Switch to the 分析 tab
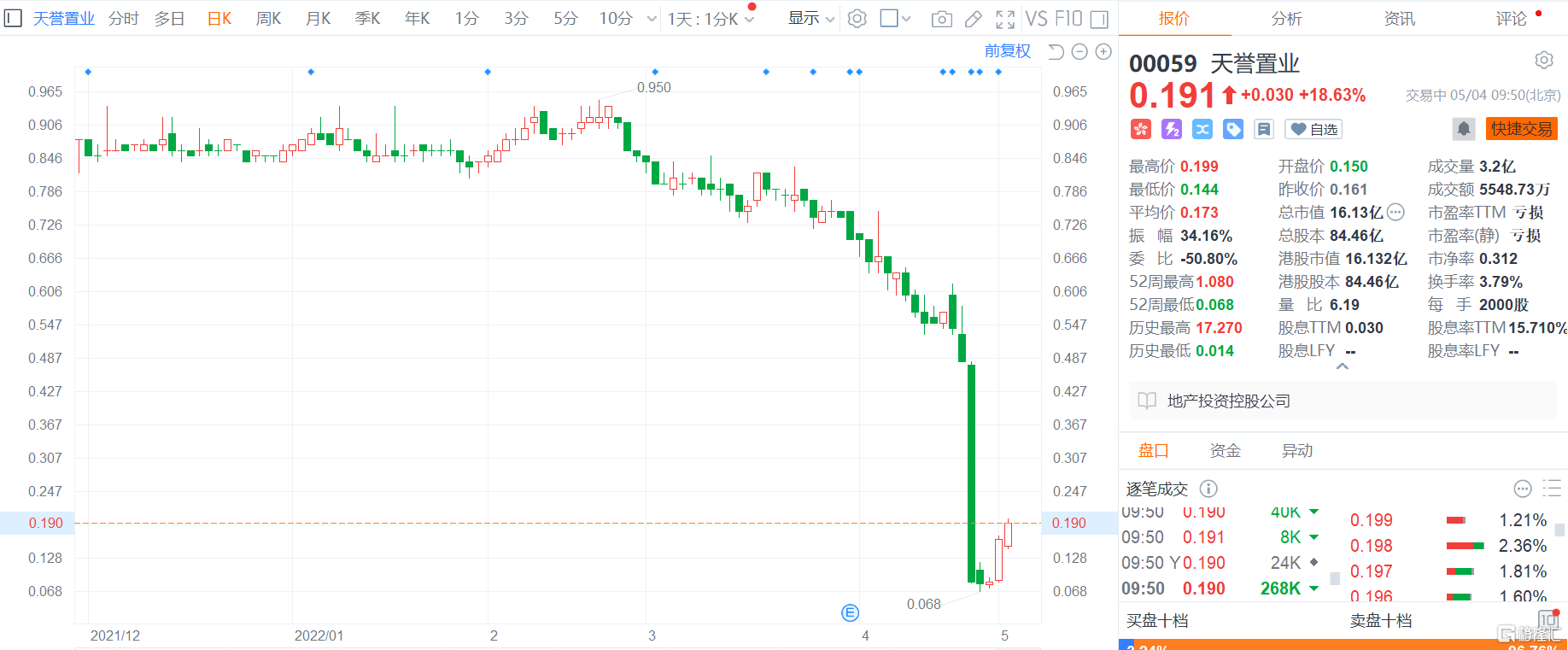 tap(1286, 19)
